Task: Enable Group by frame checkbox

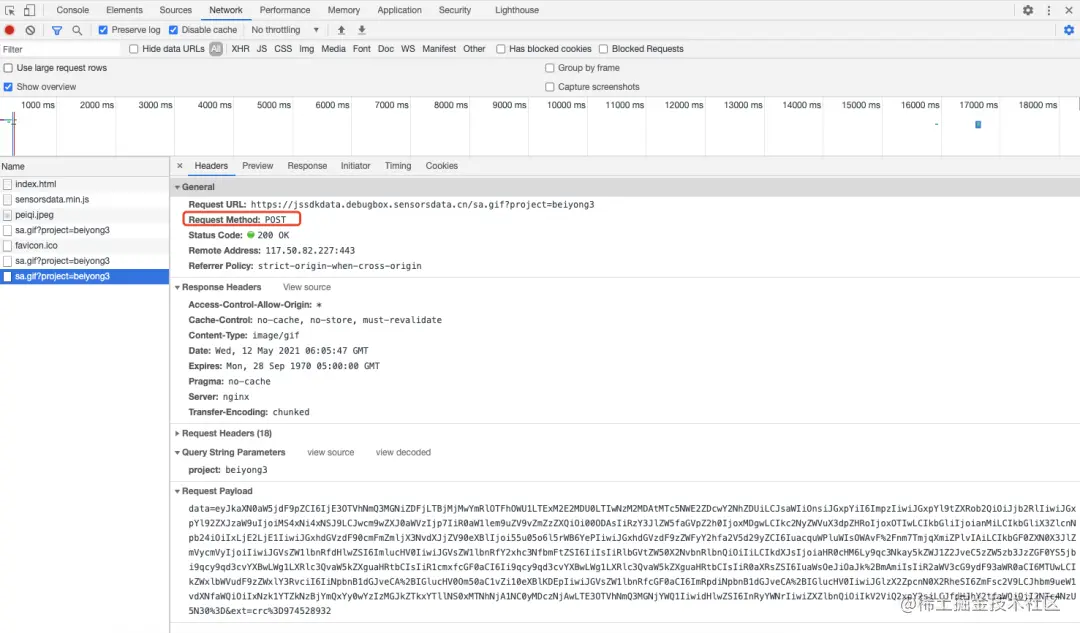Action: [550, 68]
